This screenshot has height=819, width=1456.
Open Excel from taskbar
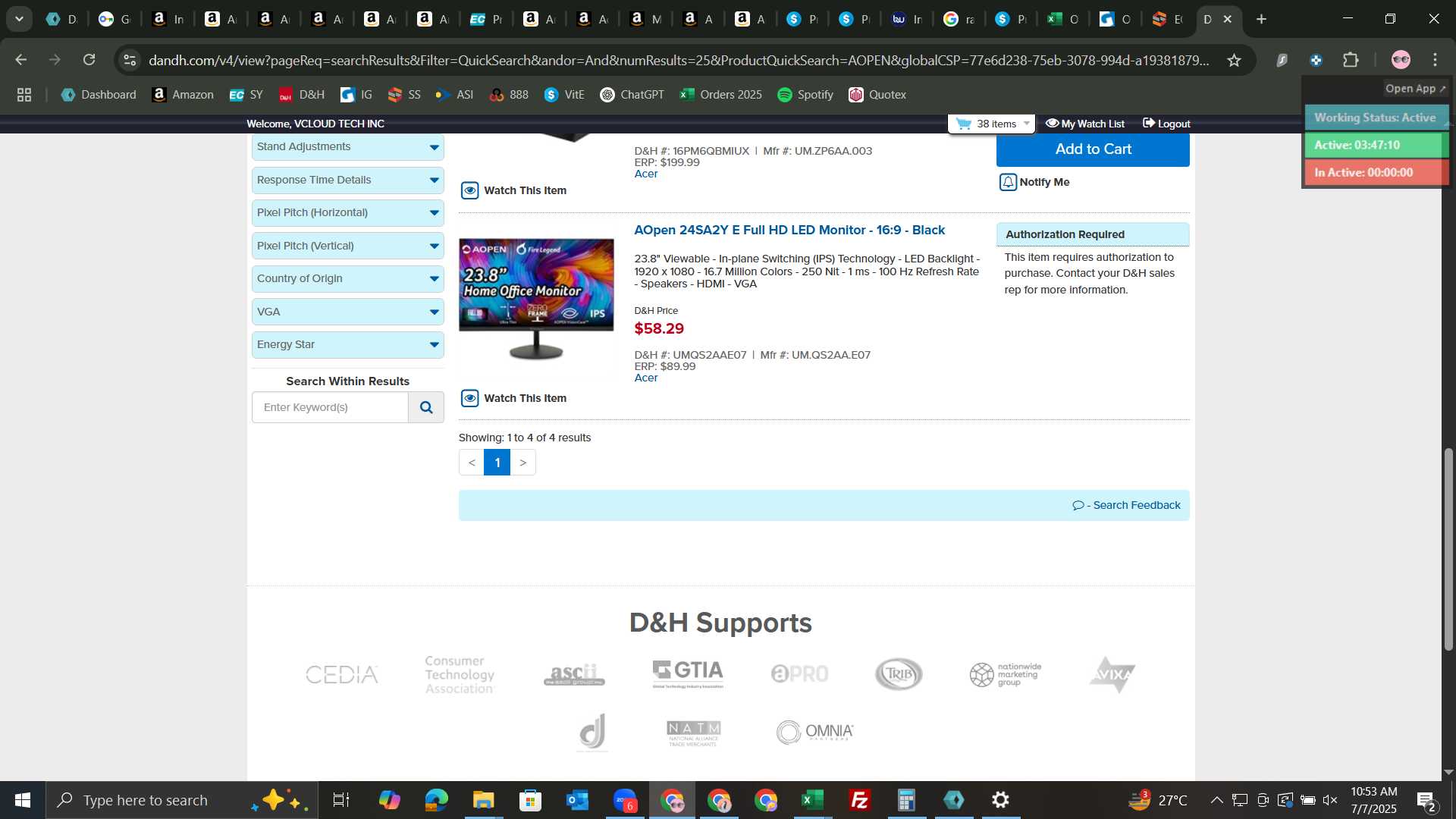coord(812,800)
